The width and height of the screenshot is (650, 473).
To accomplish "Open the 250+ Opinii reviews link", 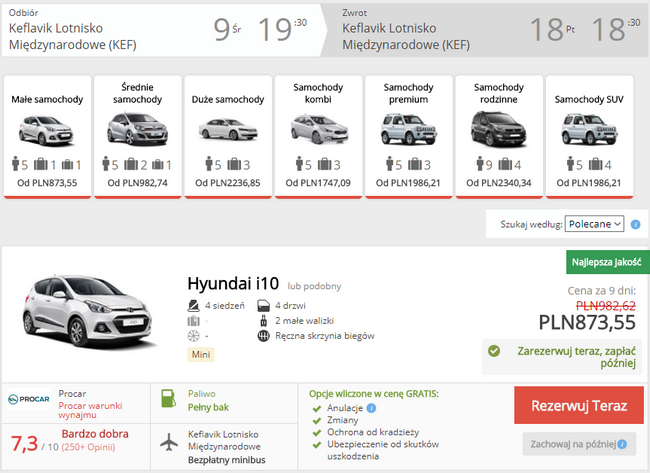I will click(x=88, y=447).
